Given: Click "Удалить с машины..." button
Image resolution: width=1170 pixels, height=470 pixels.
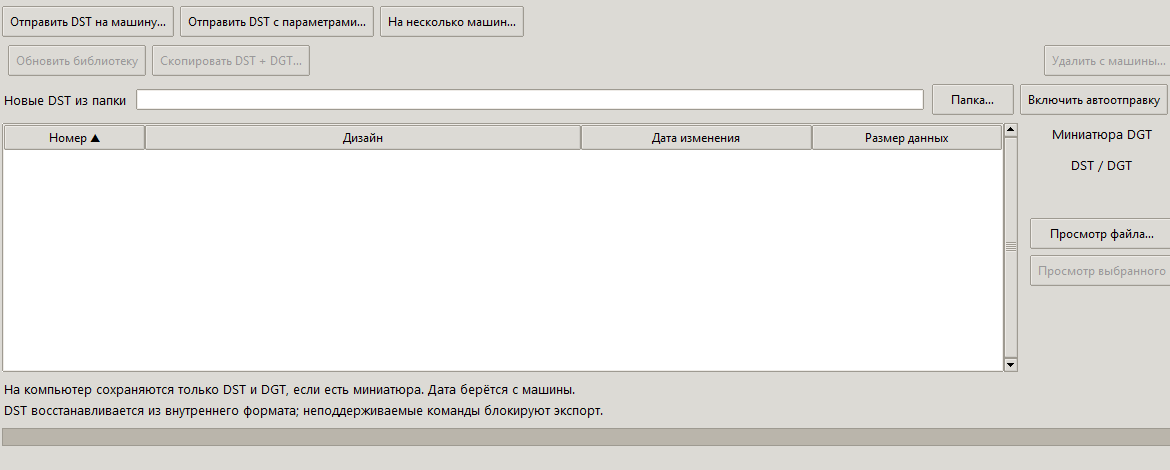Looking at the screenshot, I should tap(1108, 61).
